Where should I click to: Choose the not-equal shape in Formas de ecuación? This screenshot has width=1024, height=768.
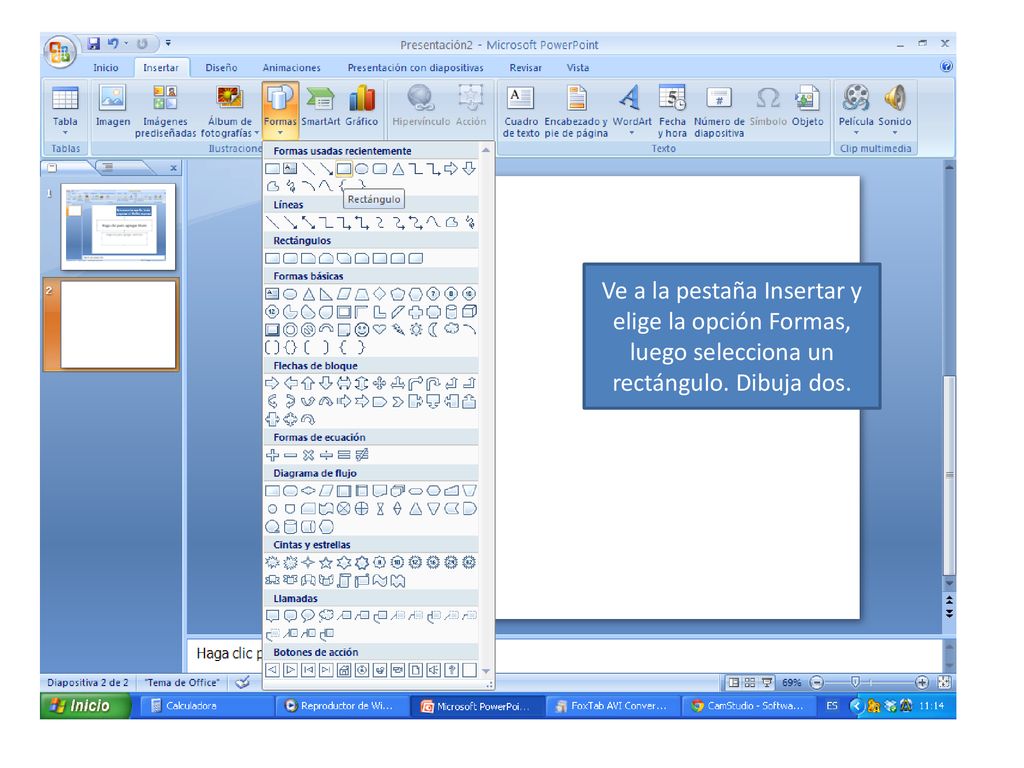pyautogui.click(x=362, y=455)
